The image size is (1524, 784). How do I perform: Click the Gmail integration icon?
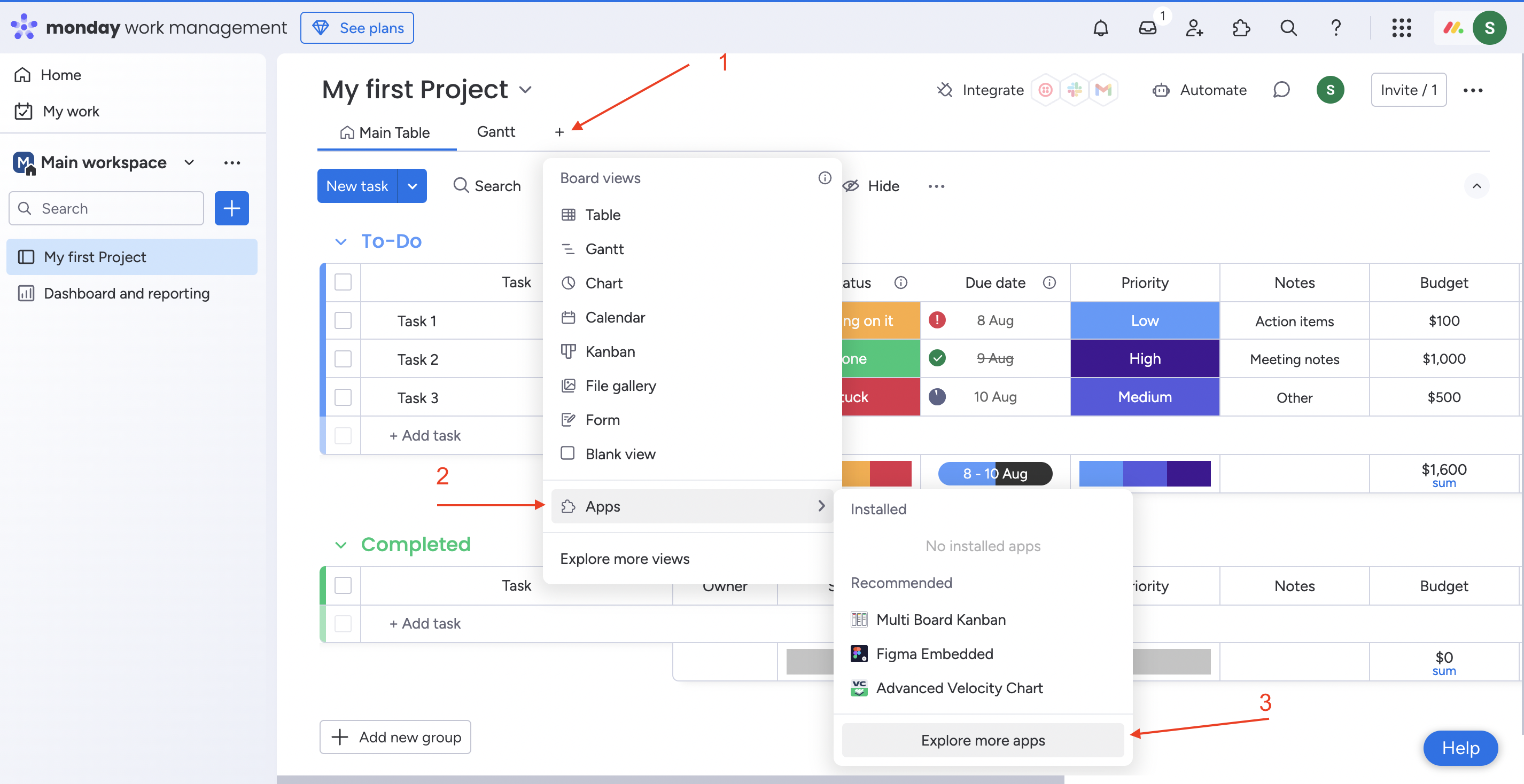(1104, 89)
